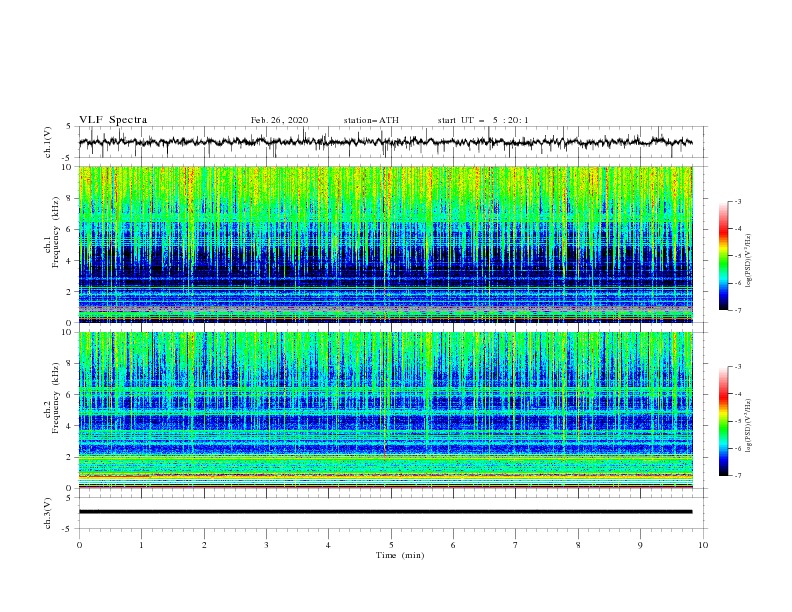Click the "-7" tick on ch.1 color bar
The height and width of the screenshot is (612, 792).
tap(737, 310)
